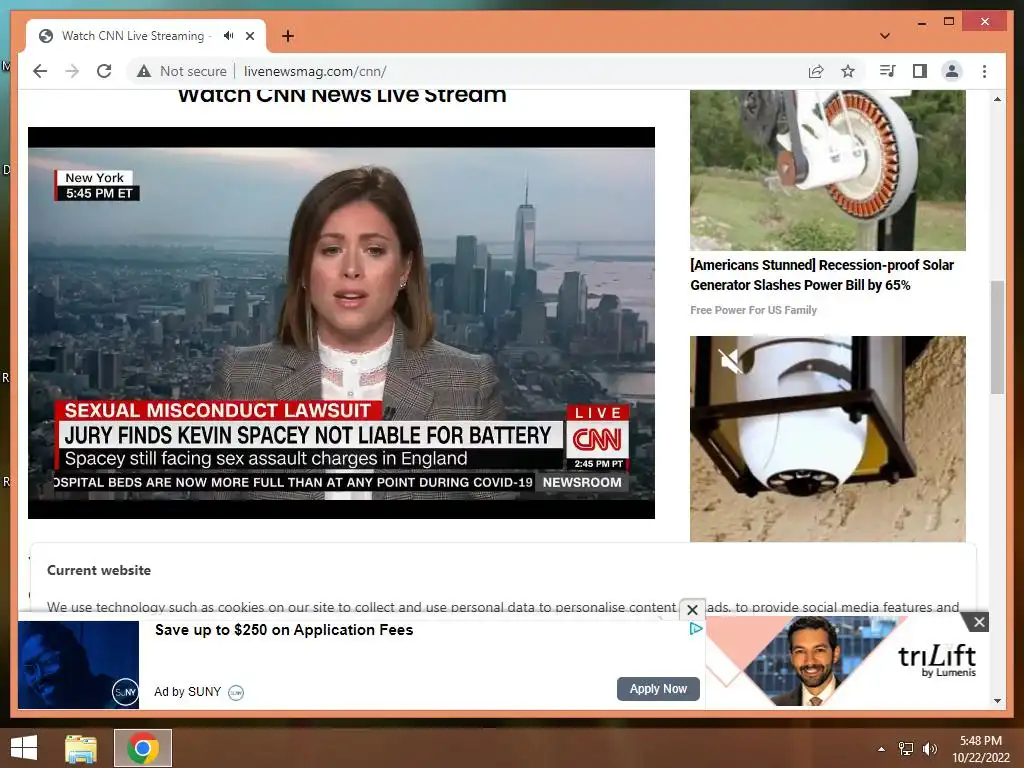1024x768 pixels.
Task: Open the Not secure site warning
Action: [182, 71]
